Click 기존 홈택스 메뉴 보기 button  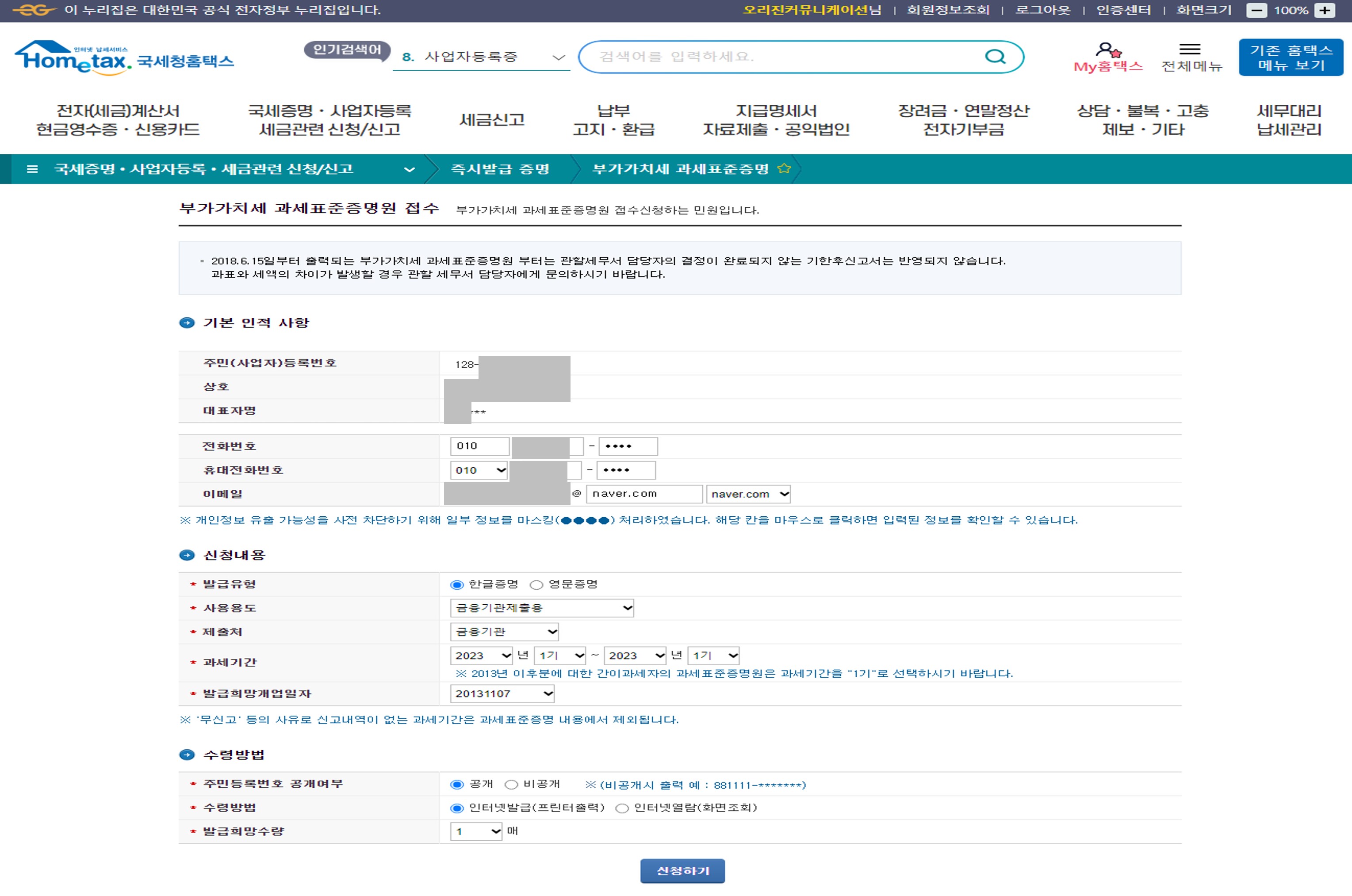coord(1291,57)
